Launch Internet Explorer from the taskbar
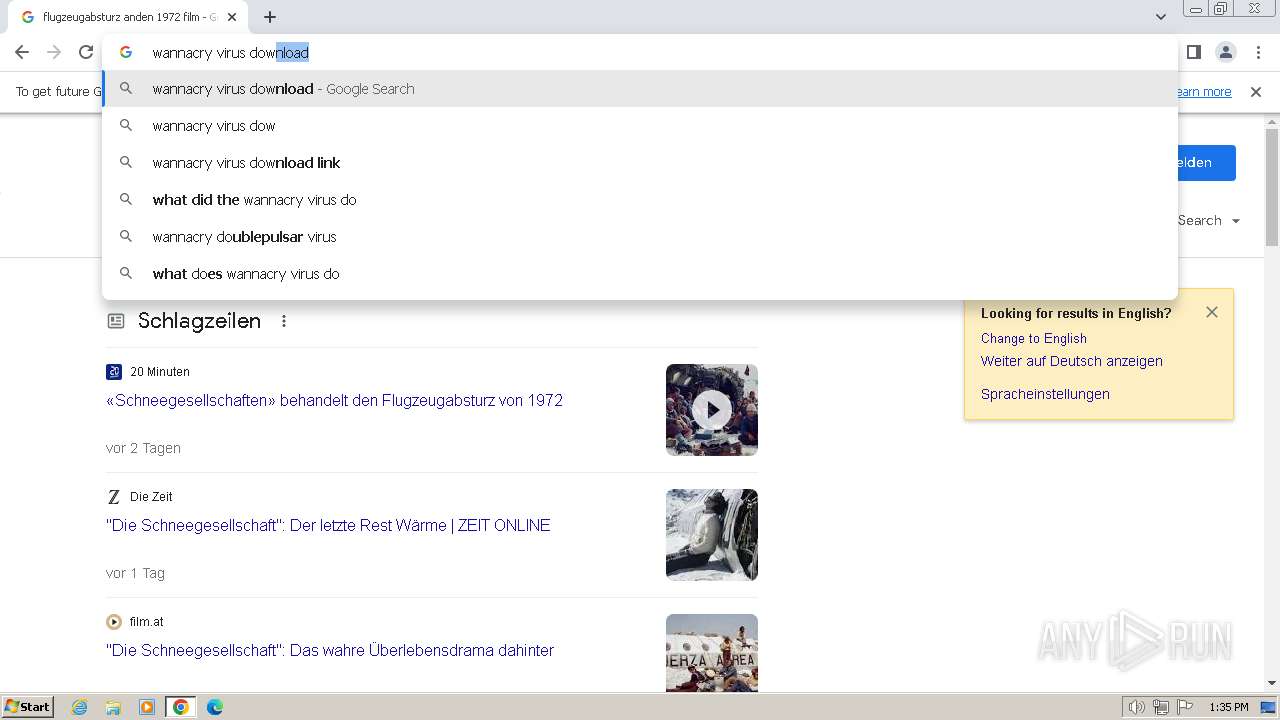Image resolution: width=1280 pixels, height=720 pixels. [x=80, y=707]
